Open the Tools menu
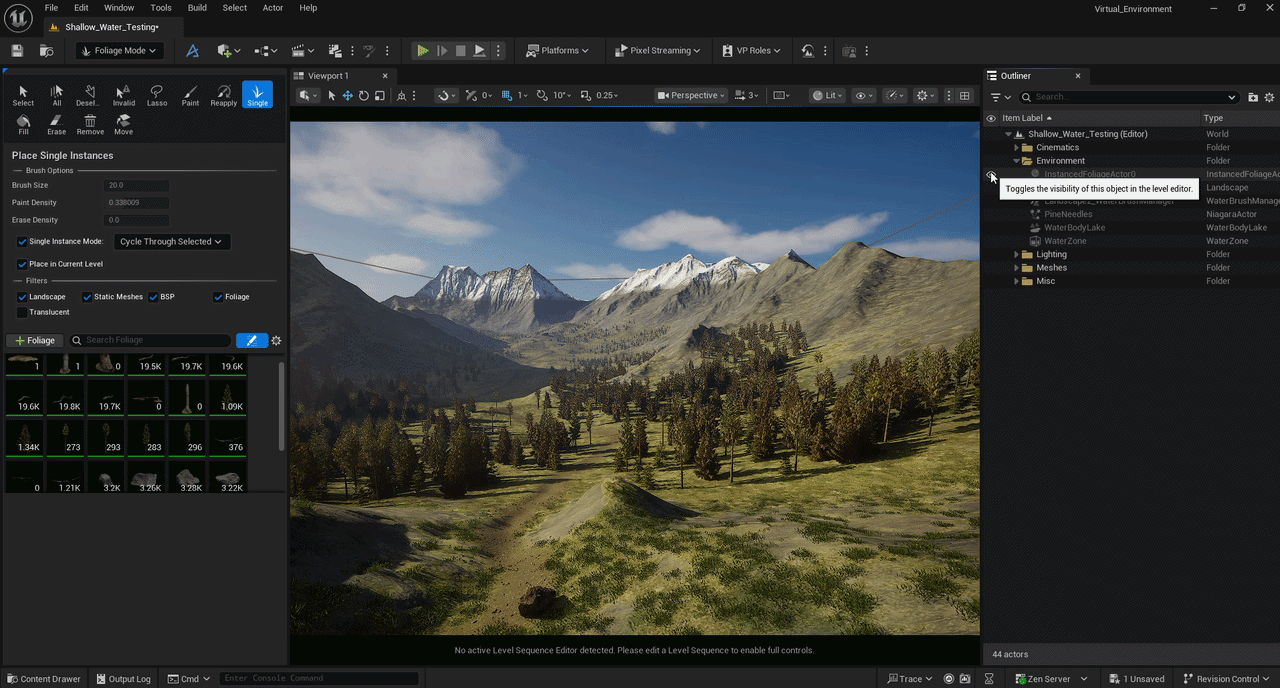 160,8
